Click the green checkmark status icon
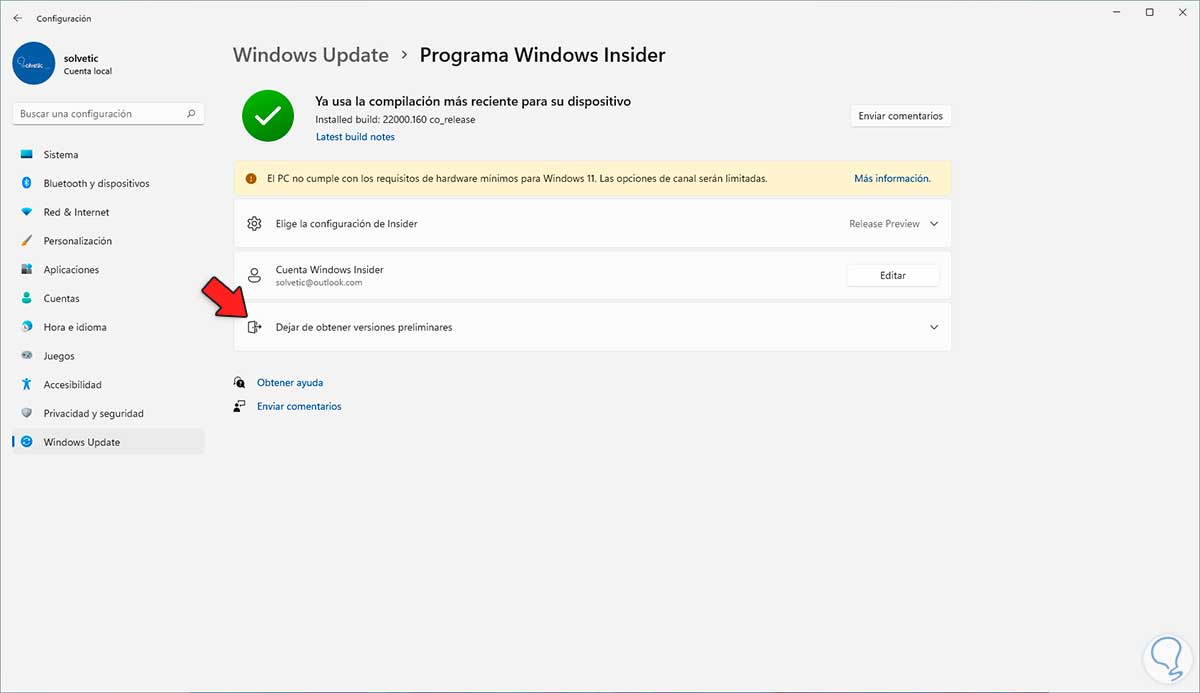This screenshot has width=1200, height=693. tap(267, 116)
